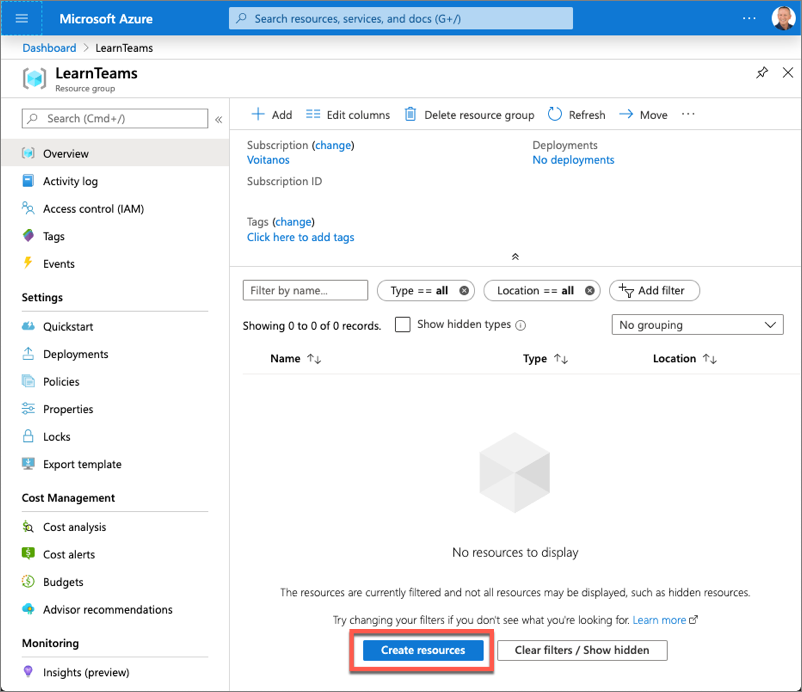Sort by Location column
The image size is (802, 692).
click(684, 359)
